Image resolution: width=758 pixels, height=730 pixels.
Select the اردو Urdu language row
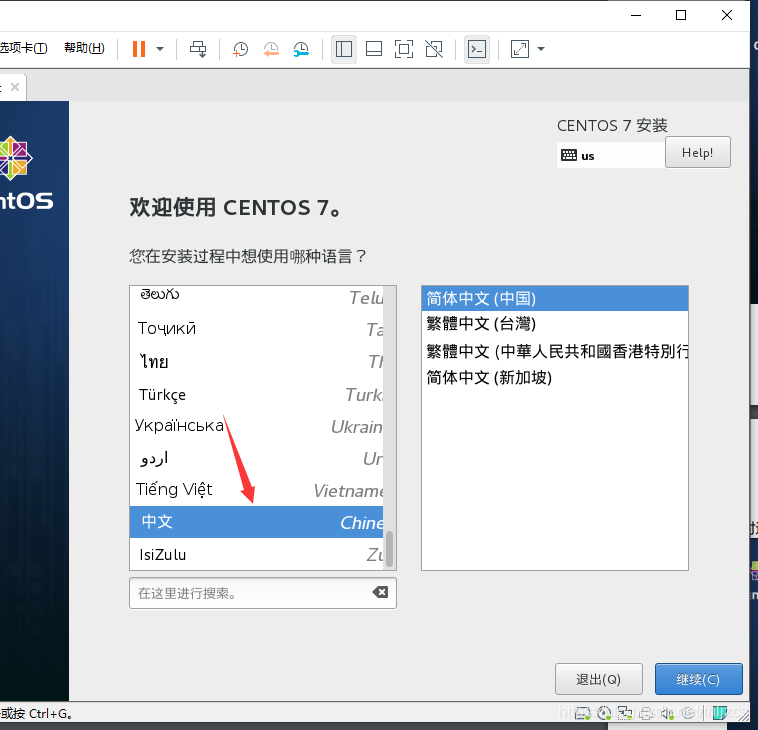click(x=257, y=458)
